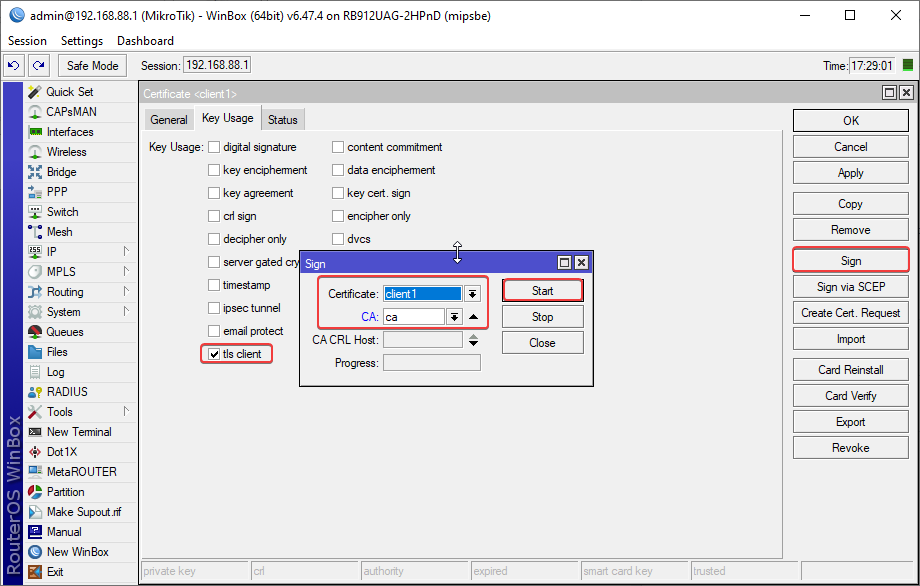Expand System submenu
Viewport: 920px width, 586px height.
pyautogui.click(x=126, y=311)
